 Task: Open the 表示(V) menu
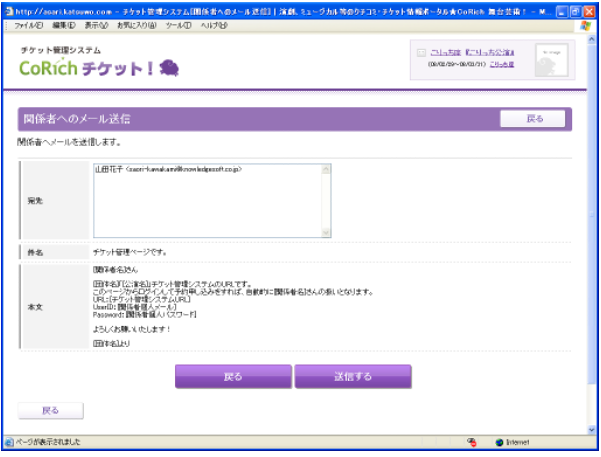click(x=97, y=25)
